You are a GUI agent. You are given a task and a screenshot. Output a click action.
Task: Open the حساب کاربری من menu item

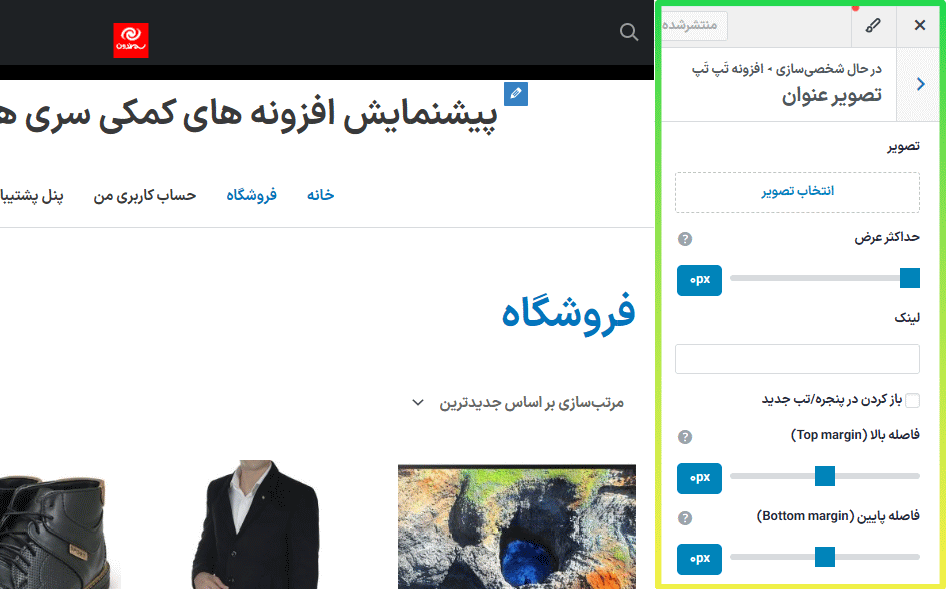144,195
